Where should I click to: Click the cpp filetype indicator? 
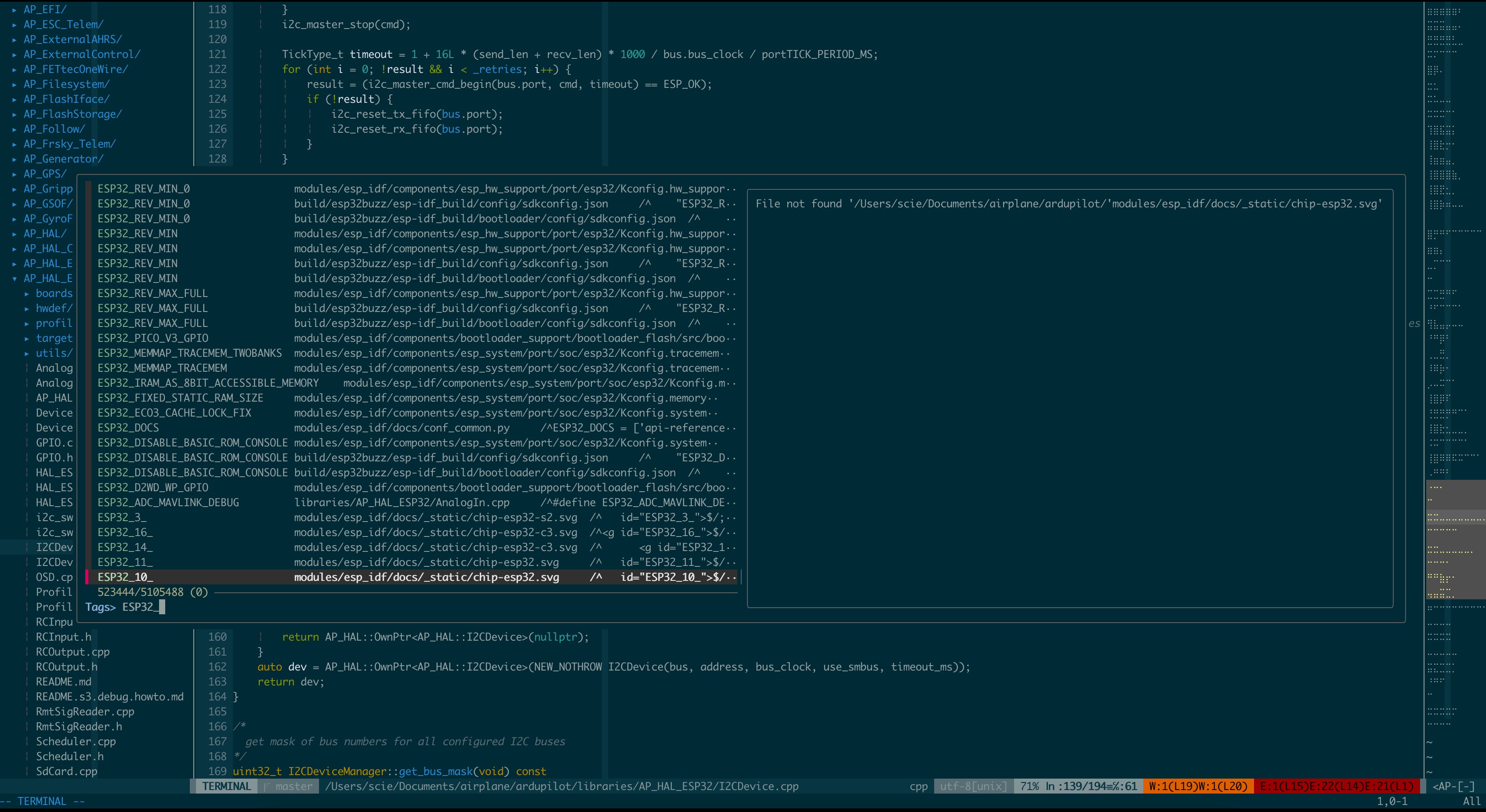pyautogui.click(x=918, y=787)
